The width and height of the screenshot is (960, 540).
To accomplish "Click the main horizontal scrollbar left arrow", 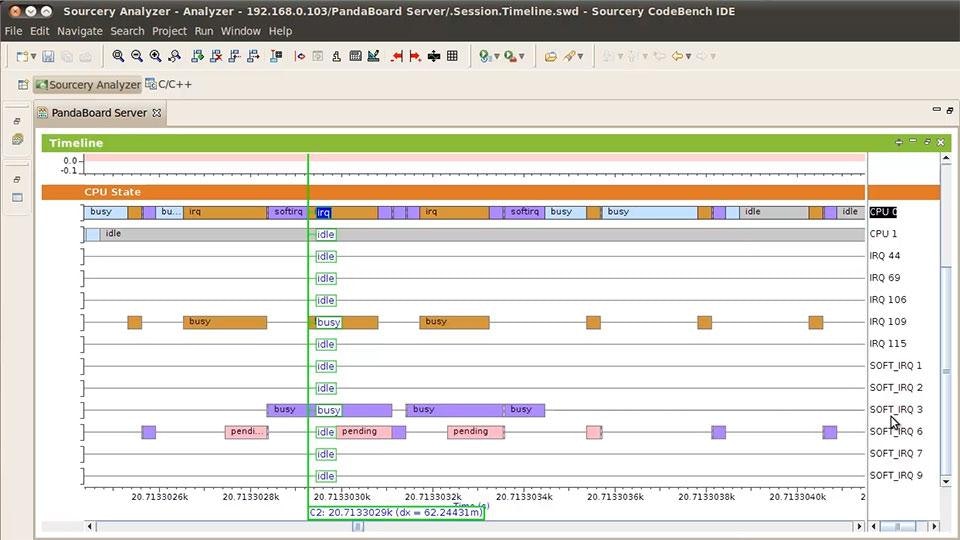I will 90,527.
